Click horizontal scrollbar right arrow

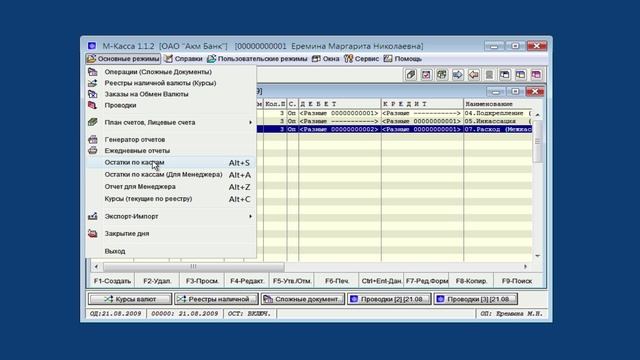[525, 267]
